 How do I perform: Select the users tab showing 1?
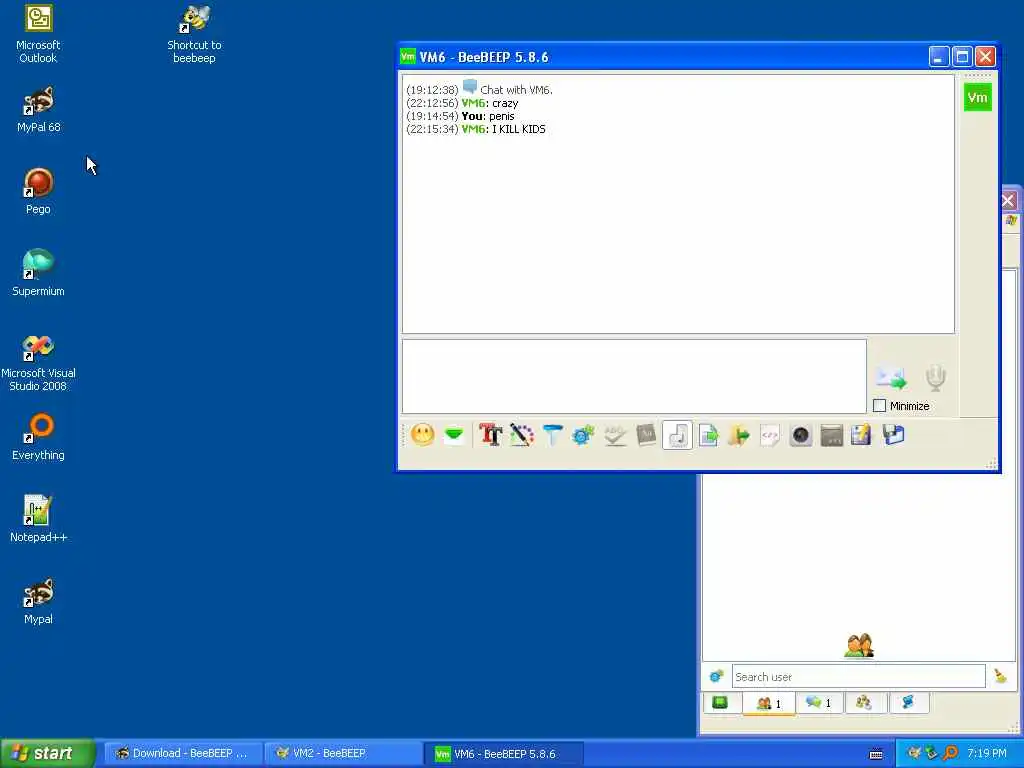tap(769, 703)
